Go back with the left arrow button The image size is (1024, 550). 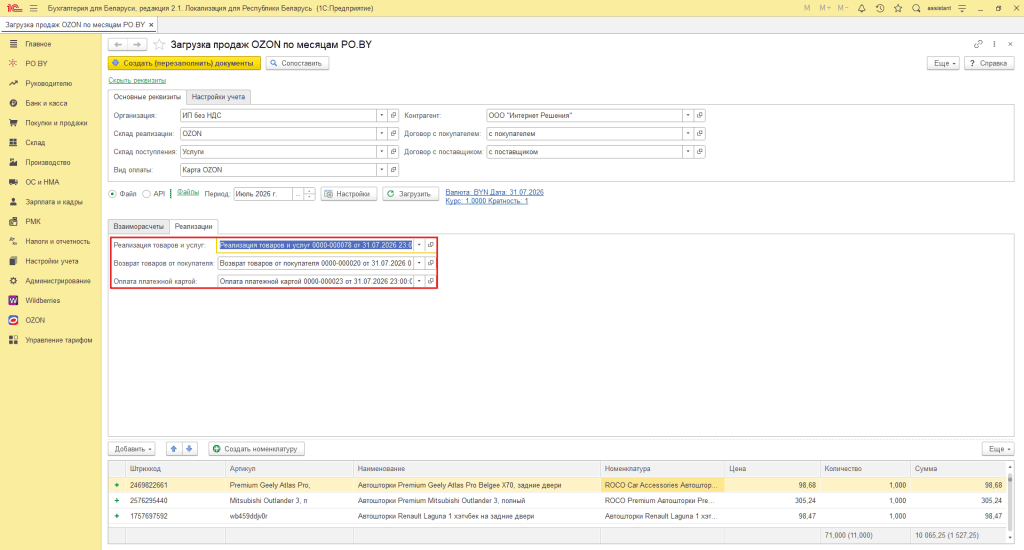point(118,44)
